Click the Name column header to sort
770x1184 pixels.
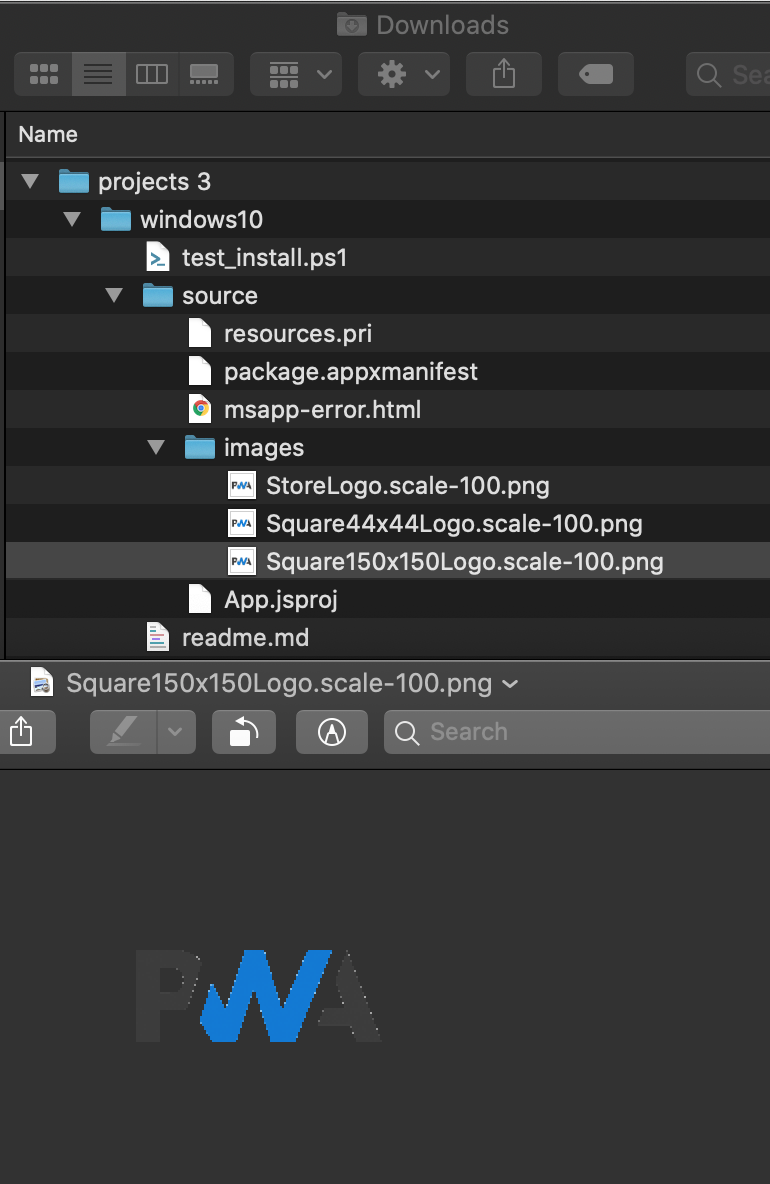tap(47, 134)
